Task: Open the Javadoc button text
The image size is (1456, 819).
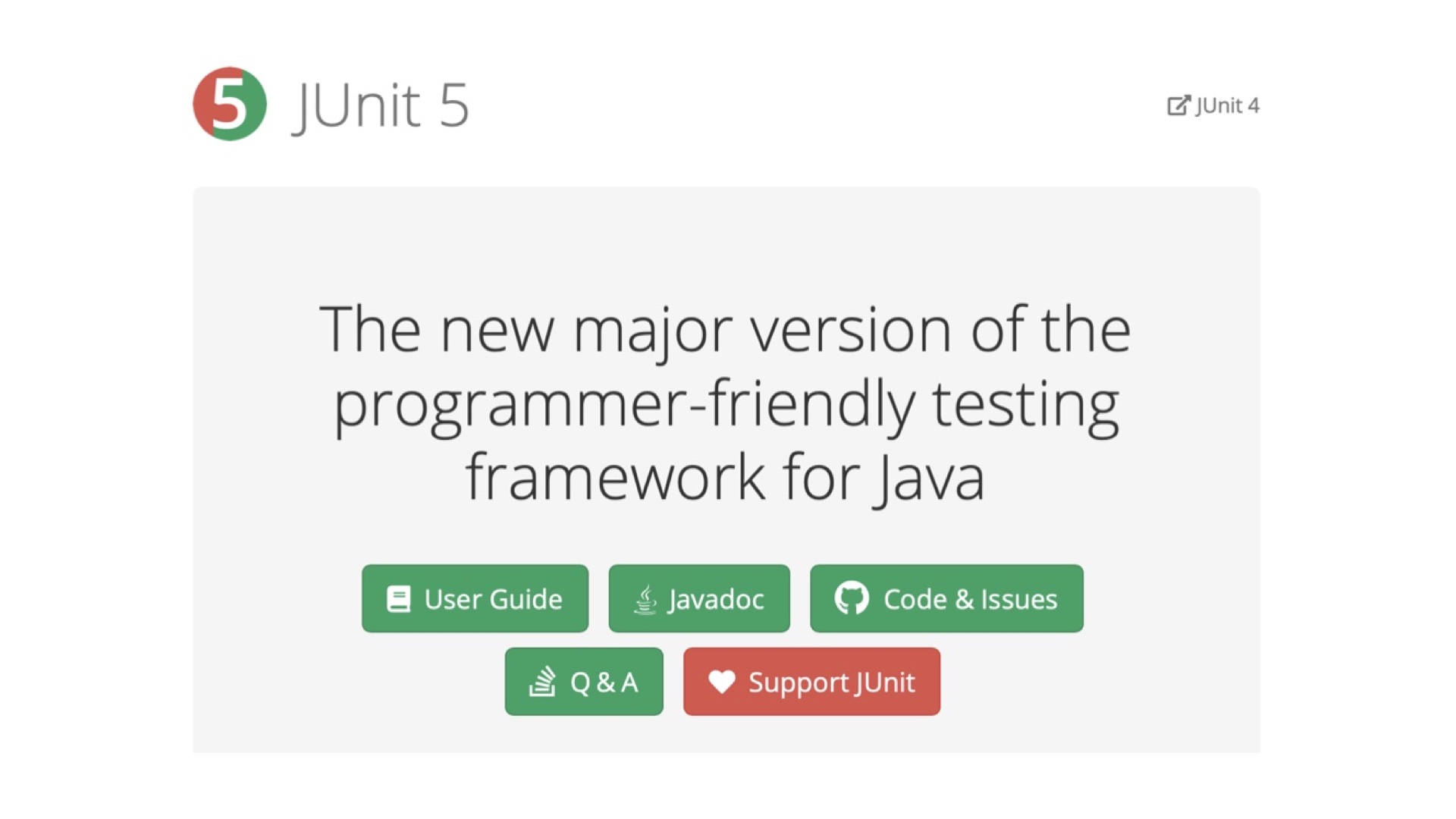Action: 716,600
